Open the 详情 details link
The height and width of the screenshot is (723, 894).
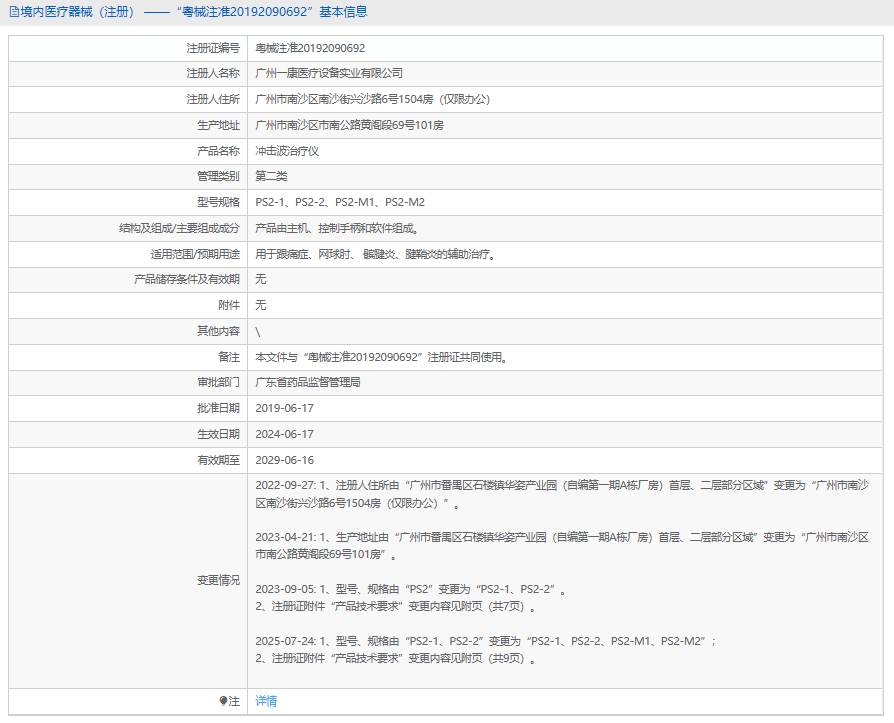point(266,701)
